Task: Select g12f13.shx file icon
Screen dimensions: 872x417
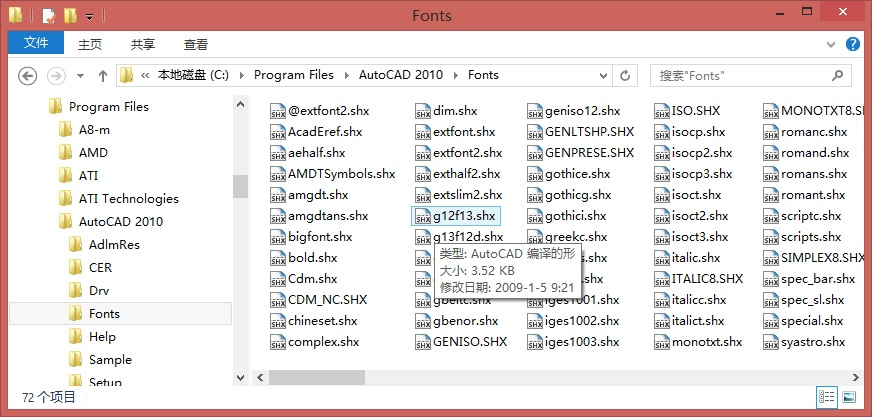Action: tap(423, 216)
